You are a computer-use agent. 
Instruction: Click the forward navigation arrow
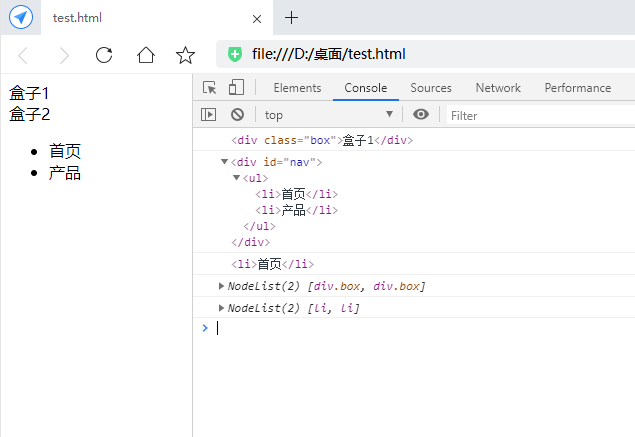click(x=64, y=55)
